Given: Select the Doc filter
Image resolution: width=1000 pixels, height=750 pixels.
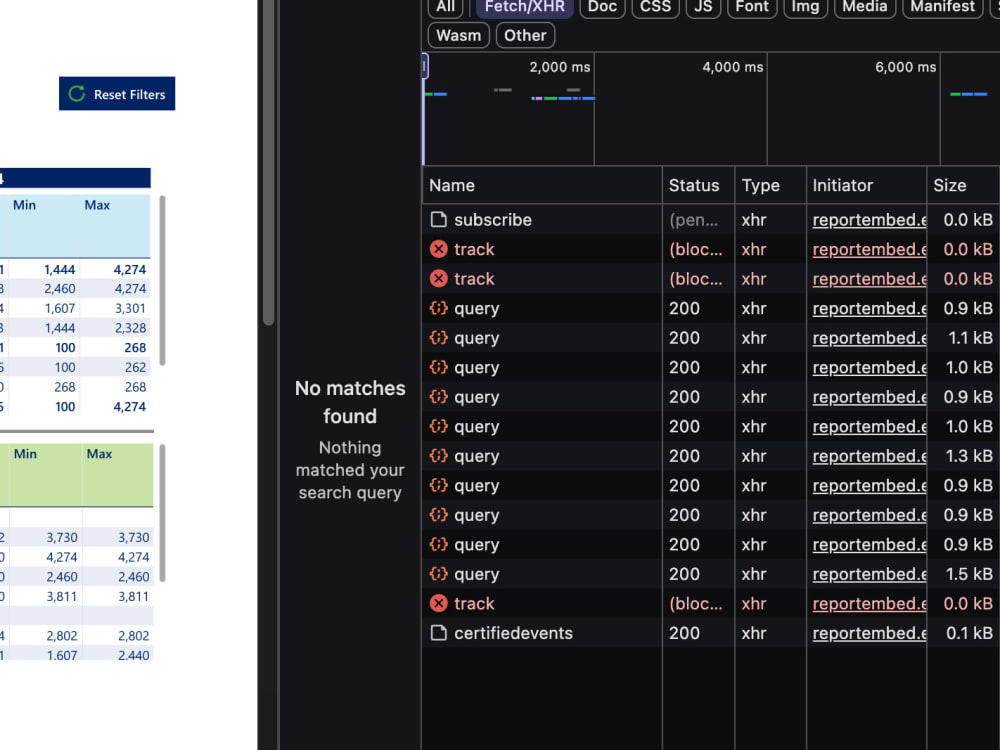Looking at the screenshot, I should click(602, 7).
